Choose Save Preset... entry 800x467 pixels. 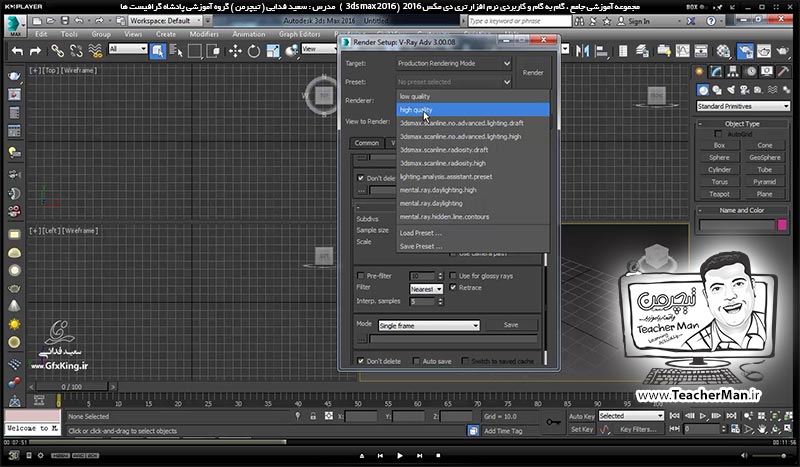[x=472, y=246]
